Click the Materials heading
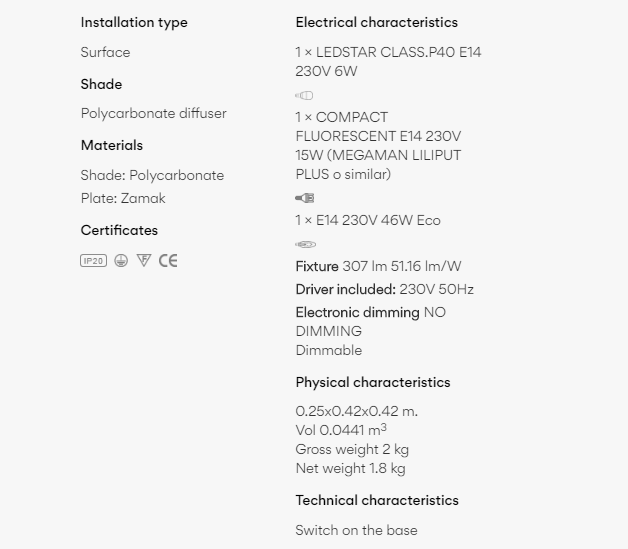Image resolution: width=628 pixels, height=549 pixels. (112, 145)
